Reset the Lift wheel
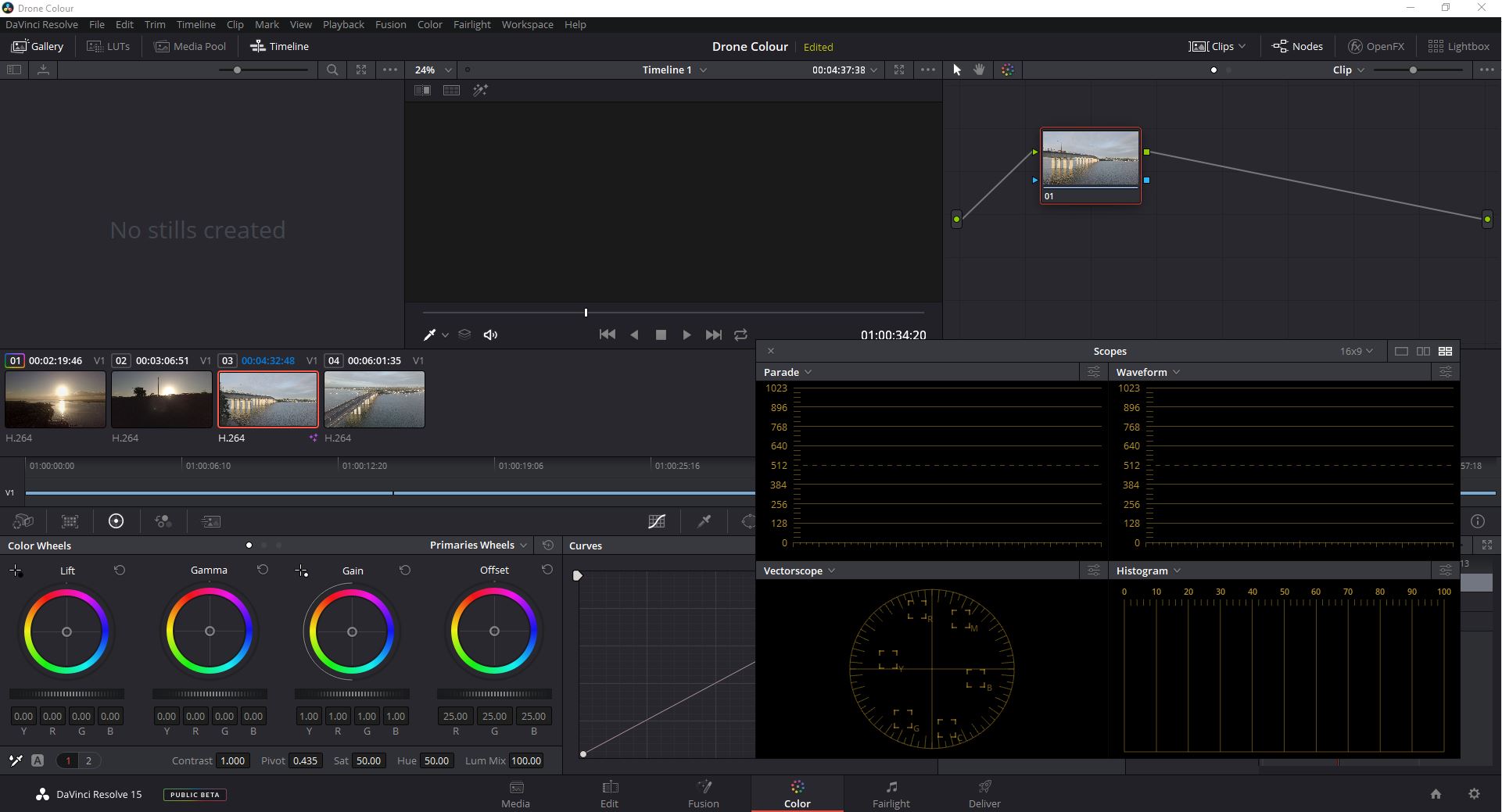The width and height of the screenshot is (1502, 812). (120, 571)
